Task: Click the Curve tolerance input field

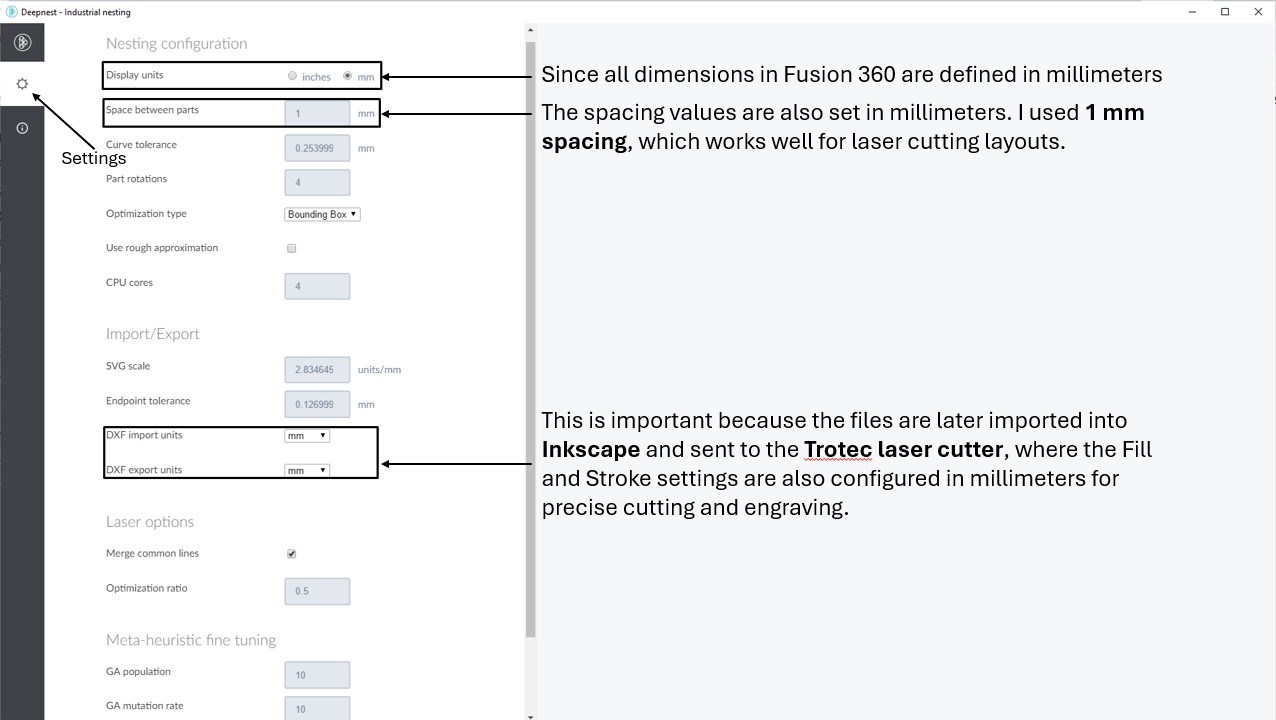Action: pos(317,148)
